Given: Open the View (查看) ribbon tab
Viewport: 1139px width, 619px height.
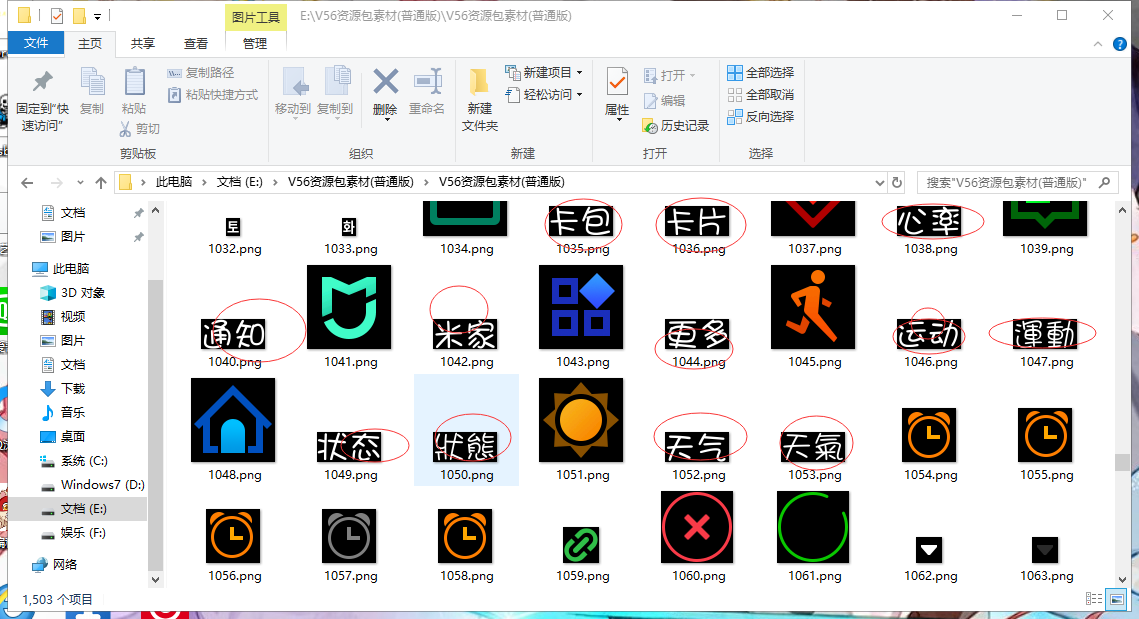Looking at the screenshot, I should tap(196, 44).
